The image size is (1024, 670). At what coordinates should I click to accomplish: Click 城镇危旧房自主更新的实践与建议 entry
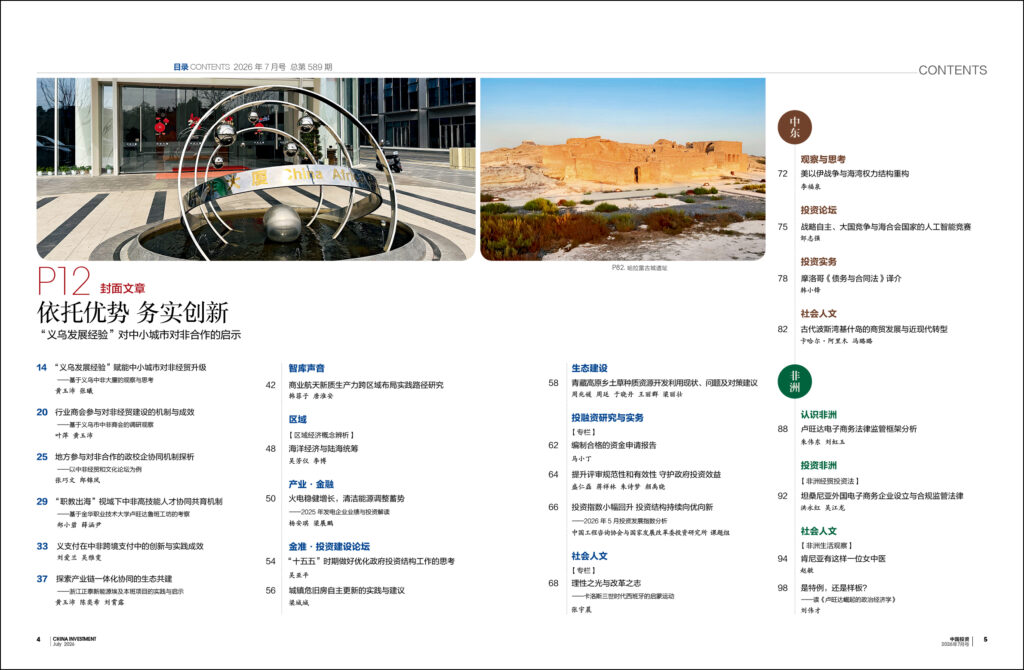(347, 590)
